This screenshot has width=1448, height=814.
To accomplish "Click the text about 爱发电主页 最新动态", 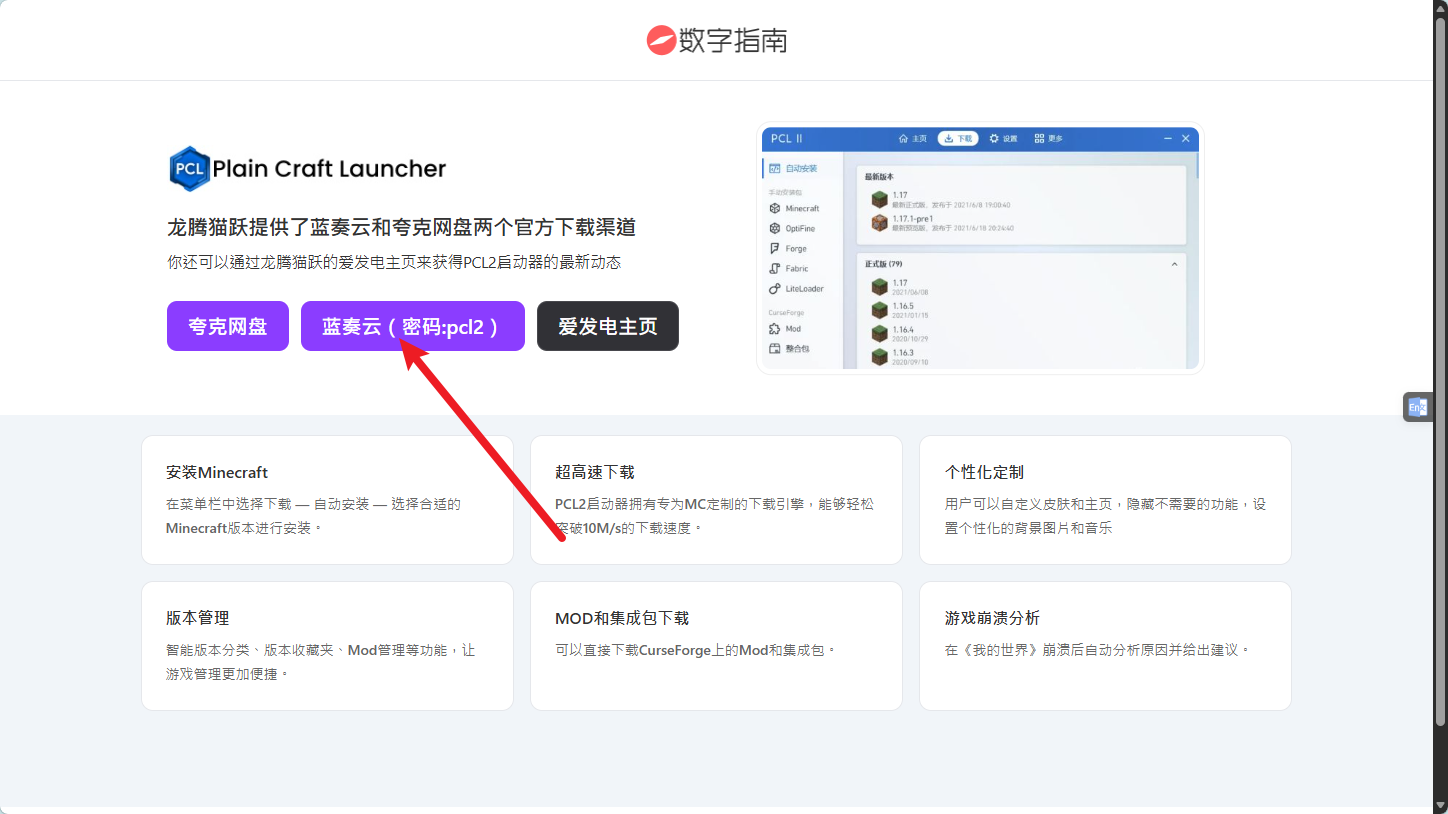I will (394, 262).
